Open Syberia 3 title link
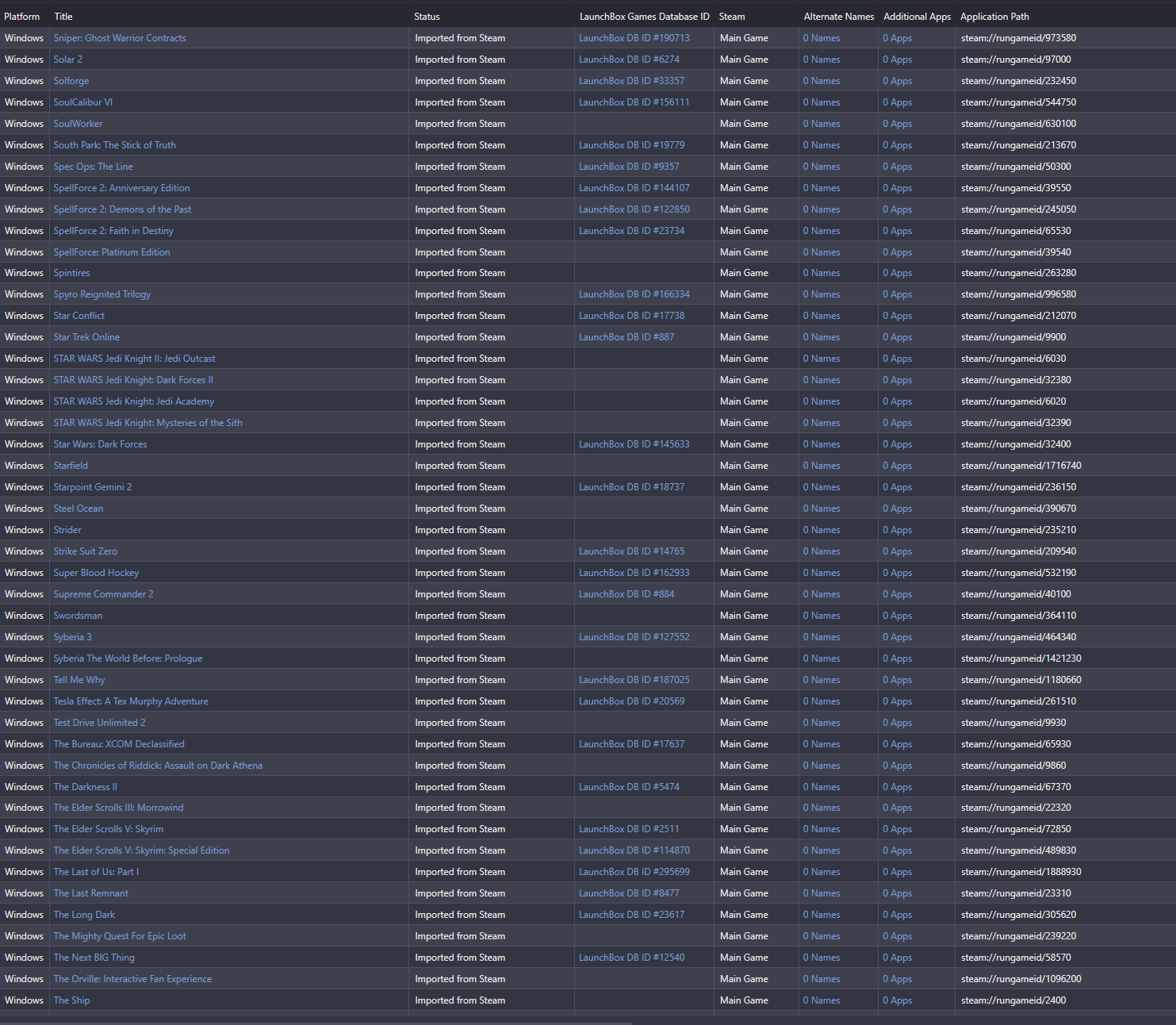 pos(73,637)
